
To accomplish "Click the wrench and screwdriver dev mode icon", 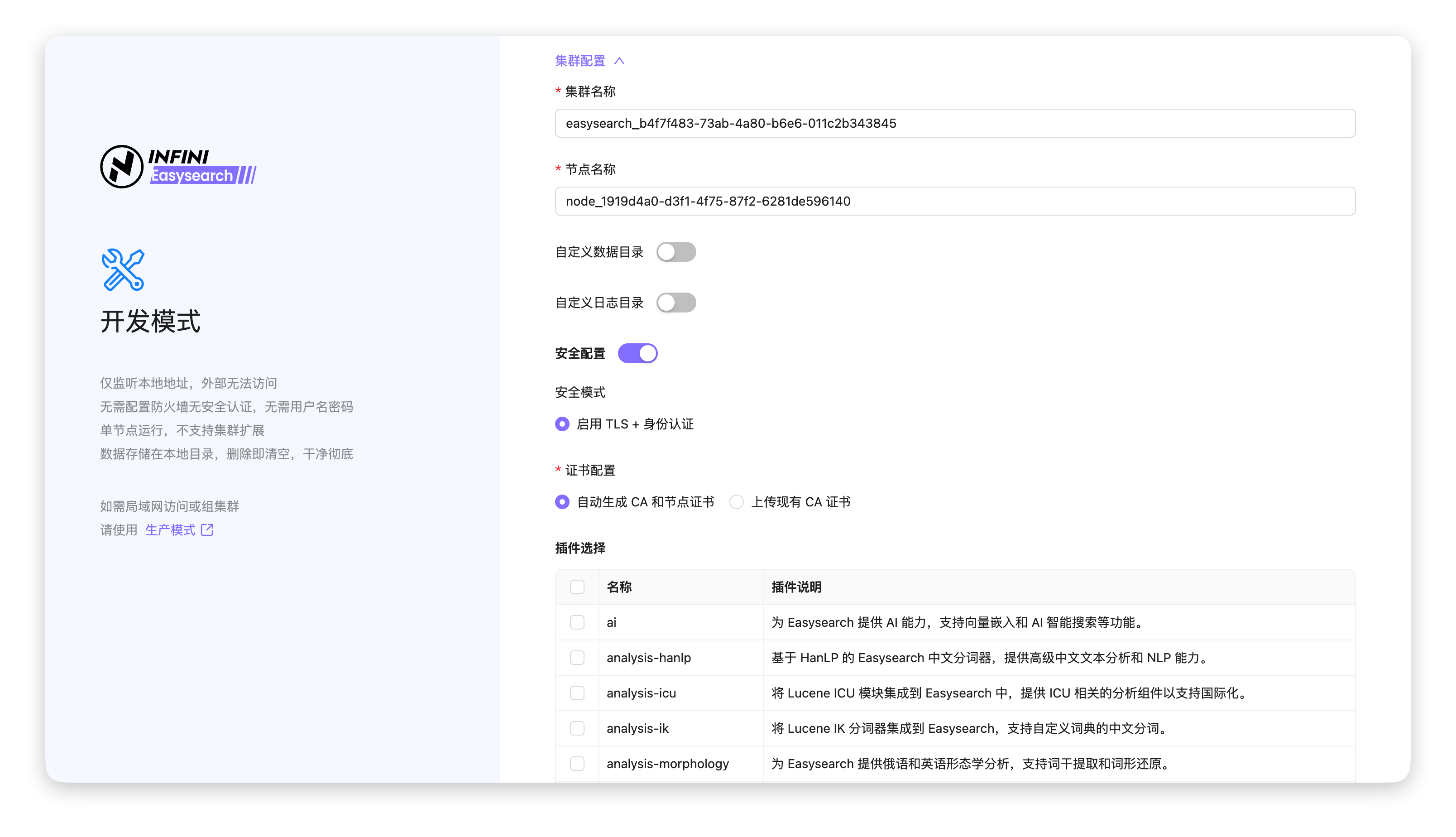I will click(123, 269).
